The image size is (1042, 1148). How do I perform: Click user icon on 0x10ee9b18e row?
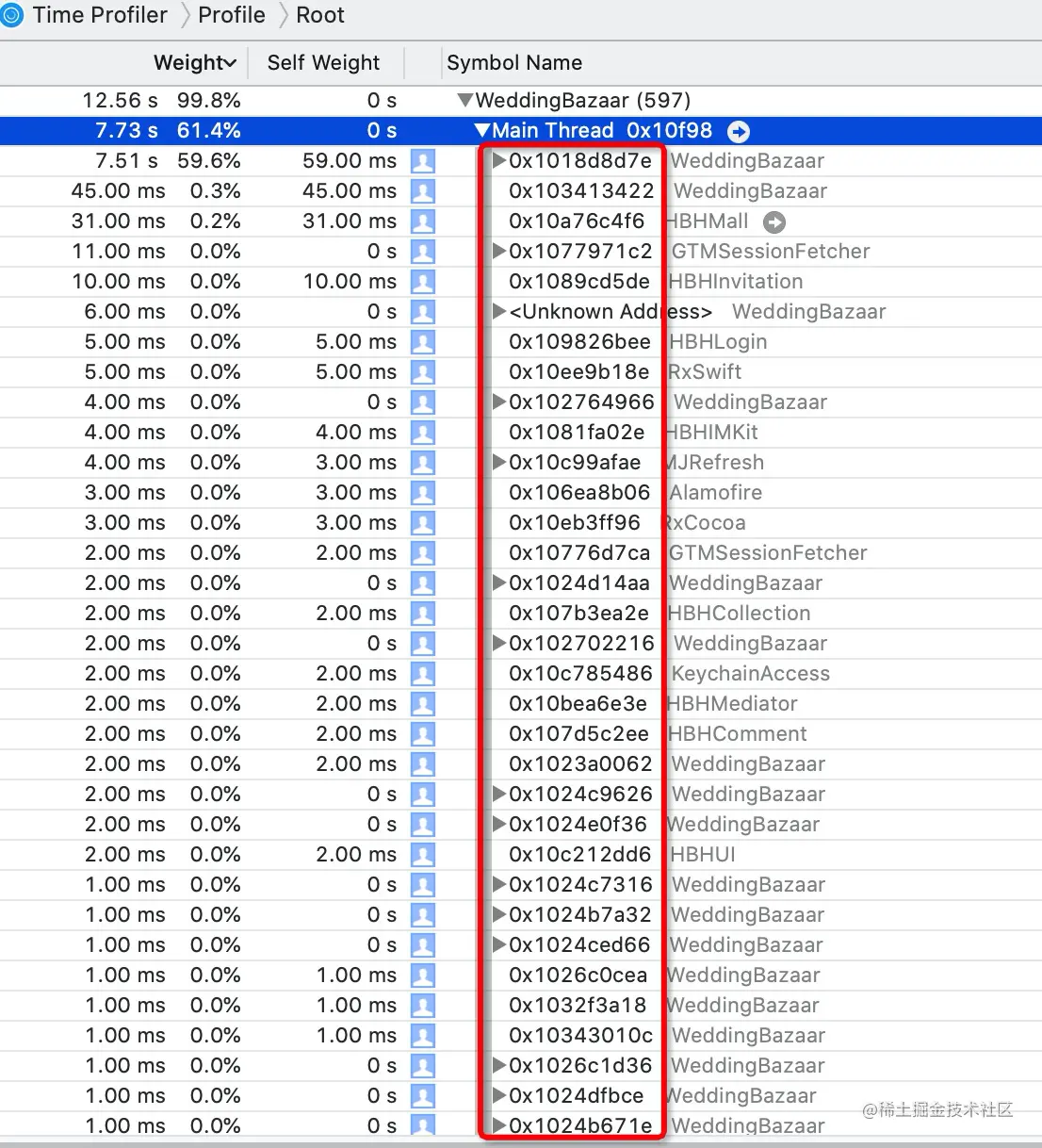[424, 372]
